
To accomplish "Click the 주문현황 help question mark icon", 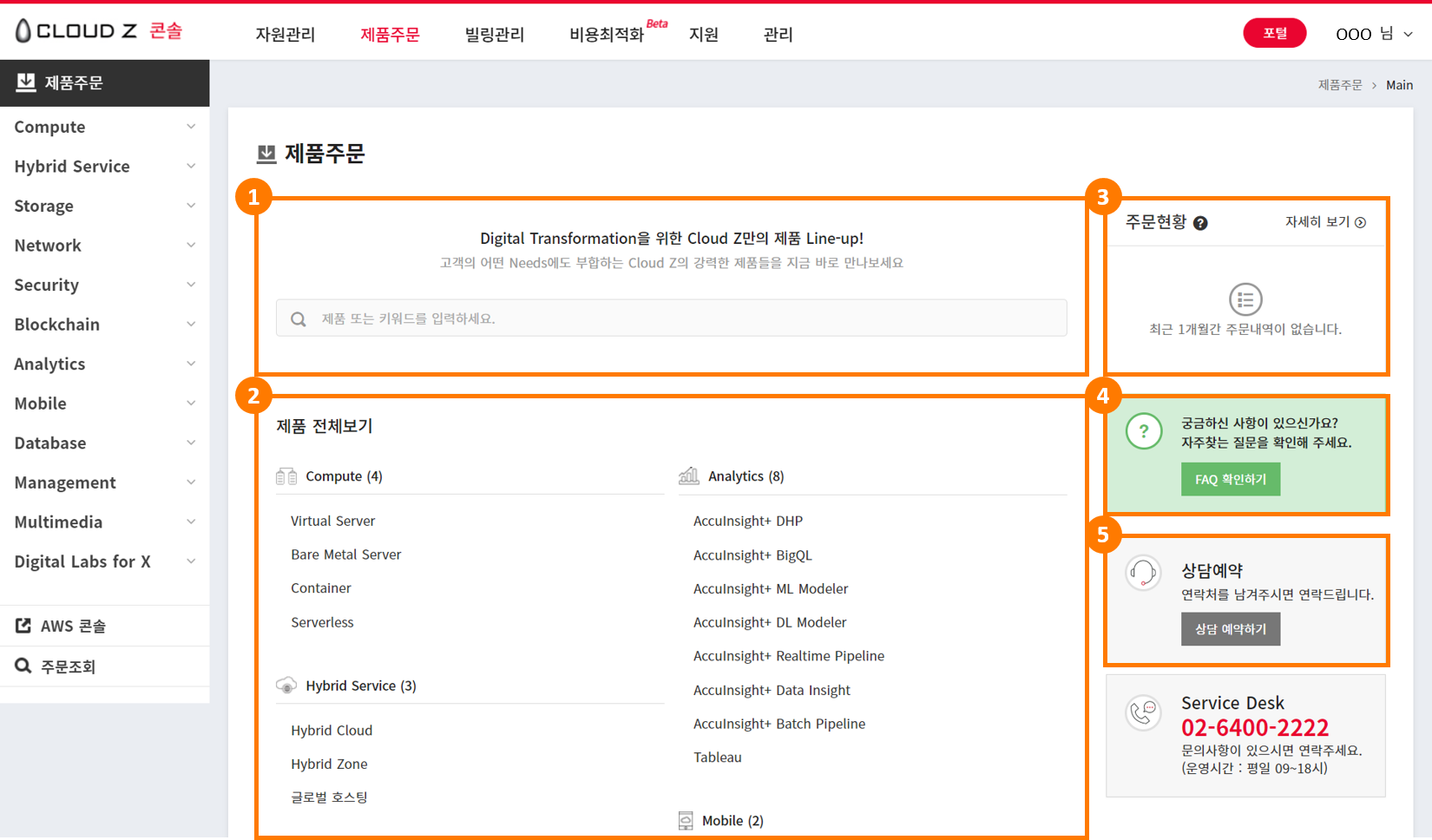I will pos(1200,223).
